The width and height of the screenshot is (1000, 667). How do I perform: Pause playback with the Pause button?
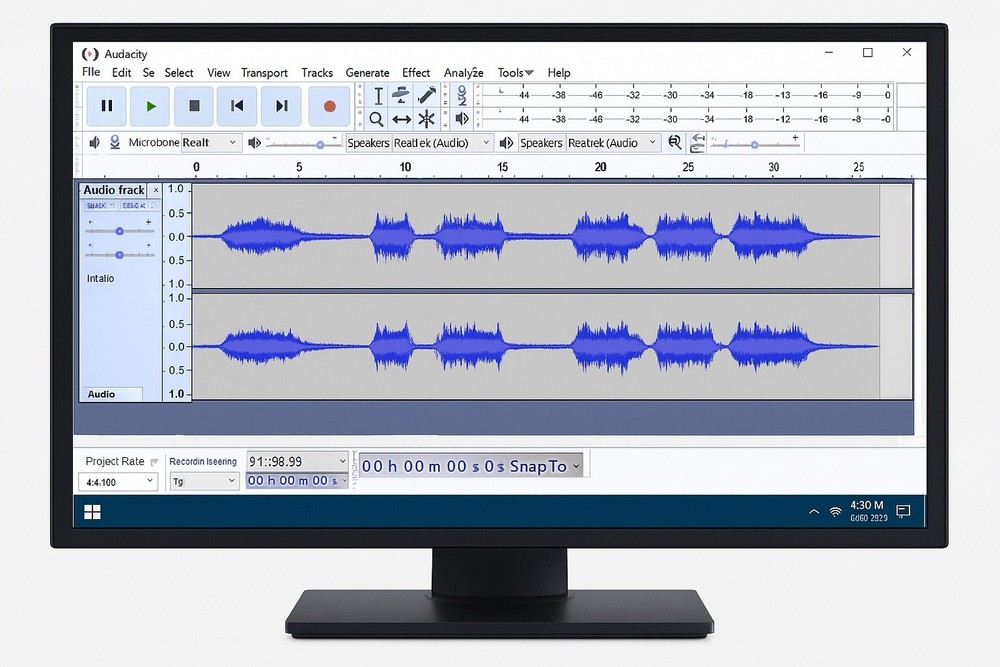pos(107,106)
